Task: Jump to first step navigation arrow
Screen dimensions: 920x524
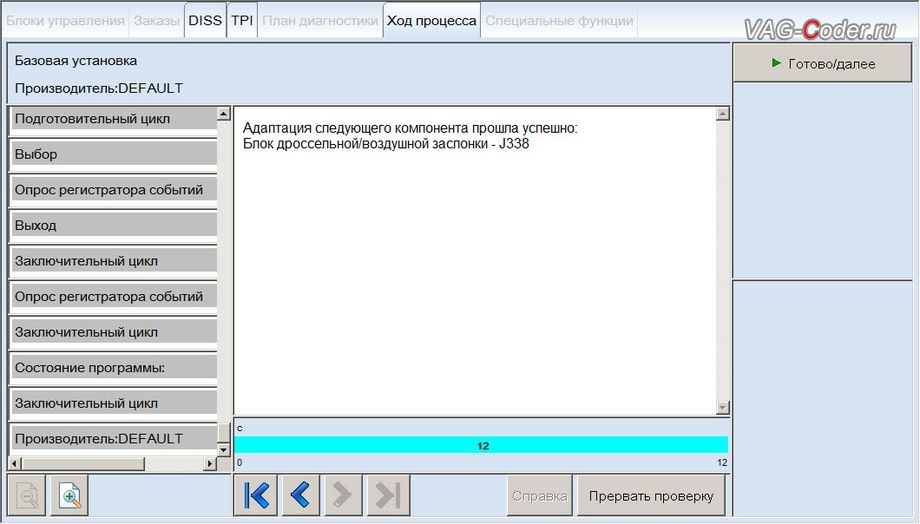Action: pos(256,495)
